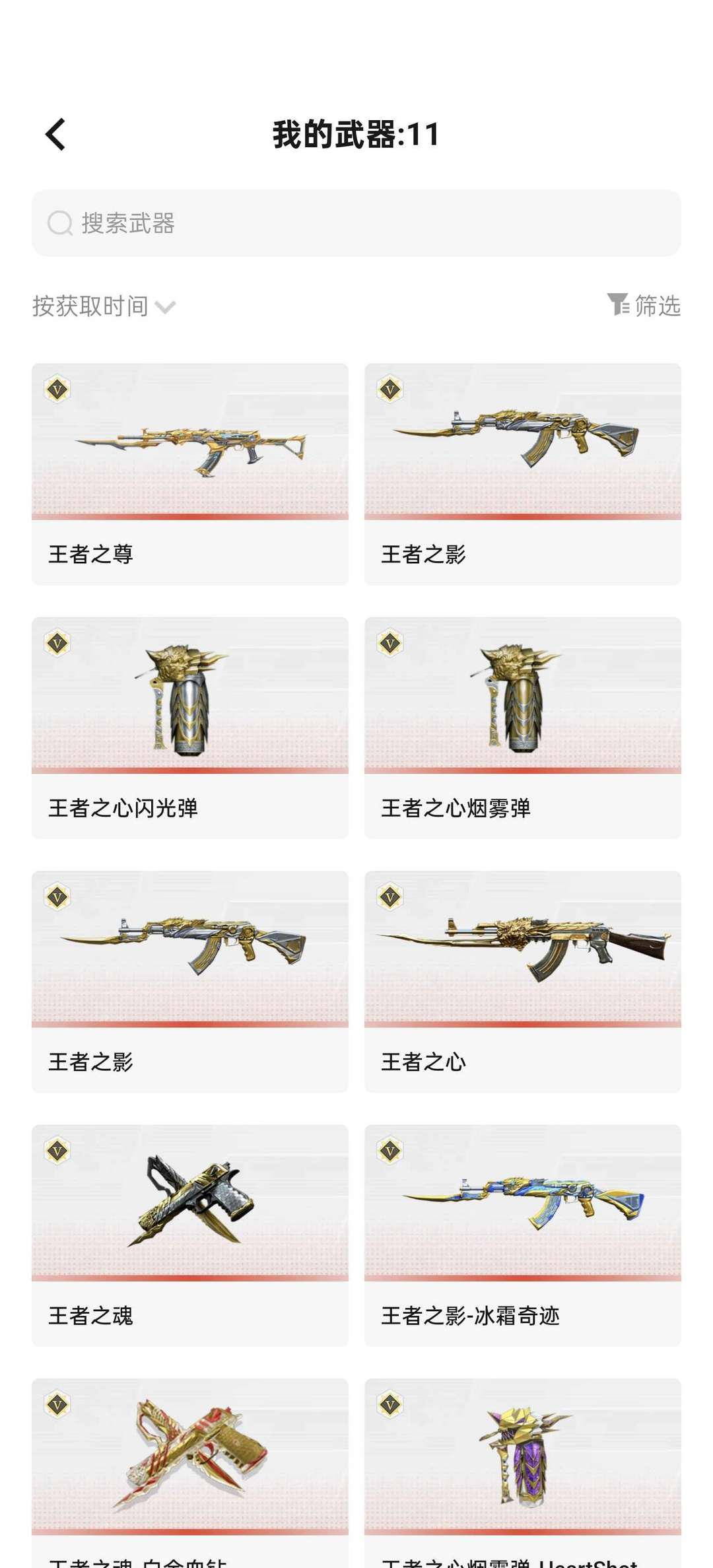The height and width of the screenshot is (1568, 713).
Task: Tap V badge on 王者之尊 card
Action: point(57,390)
